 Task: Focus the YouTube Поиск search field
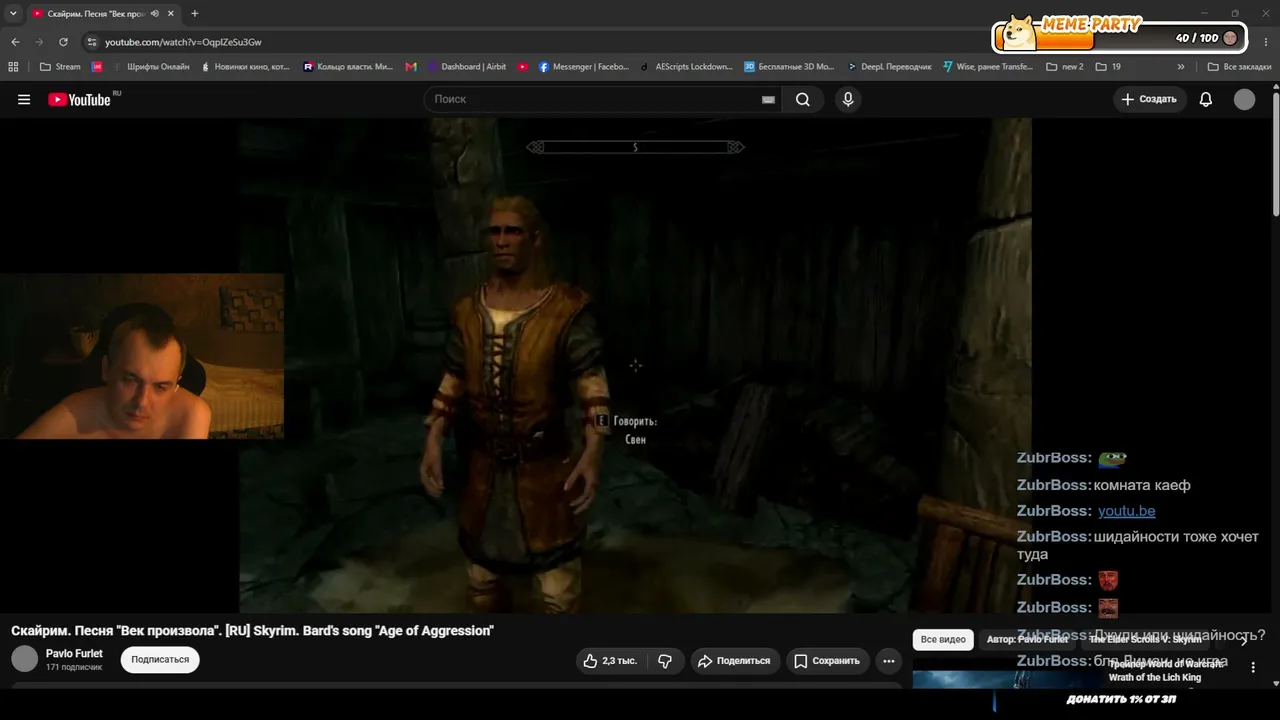click(595, 99)
